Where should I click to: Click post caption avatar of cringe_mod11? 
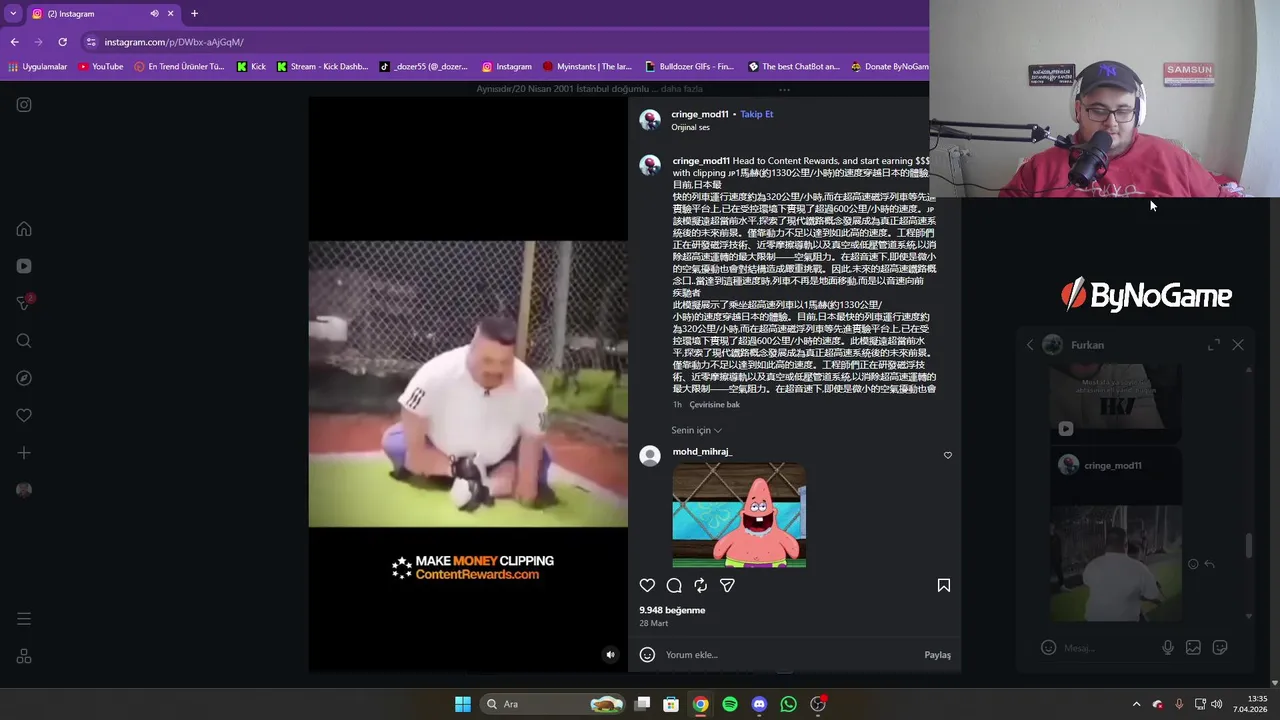[650, 165]
